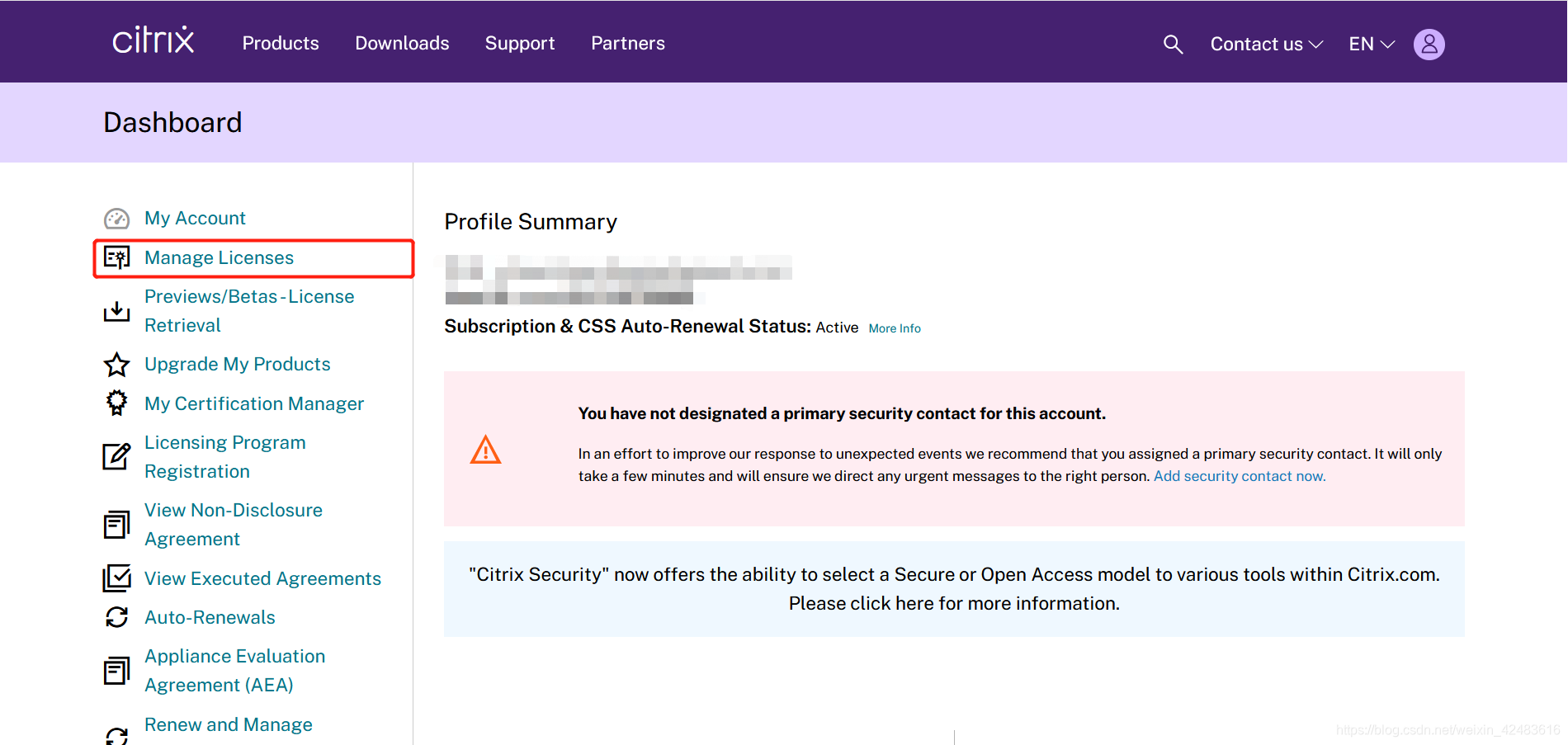Open the search magnifier icon

point(1173,45)
